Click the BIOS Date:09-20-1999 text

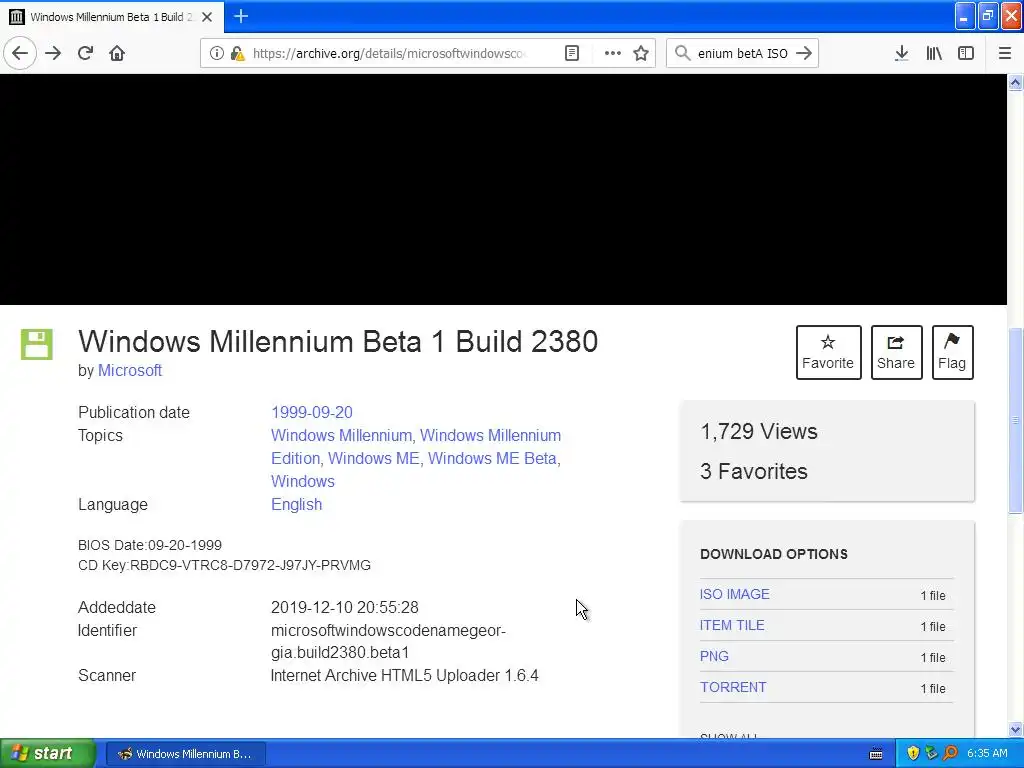[150, 545]
